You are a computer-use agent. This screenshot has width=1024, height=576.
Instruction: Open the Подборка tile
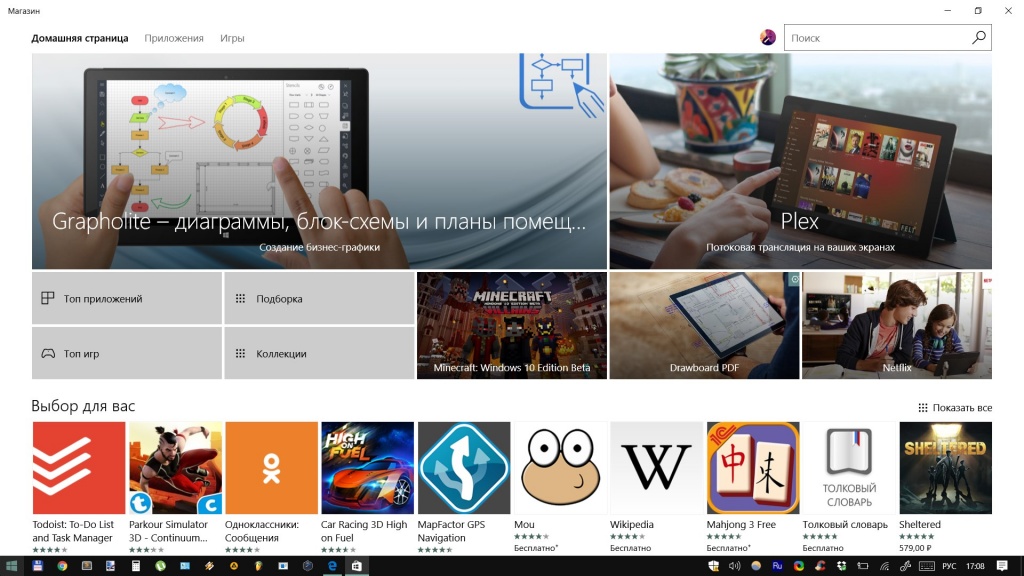click(x=319, y=298)
